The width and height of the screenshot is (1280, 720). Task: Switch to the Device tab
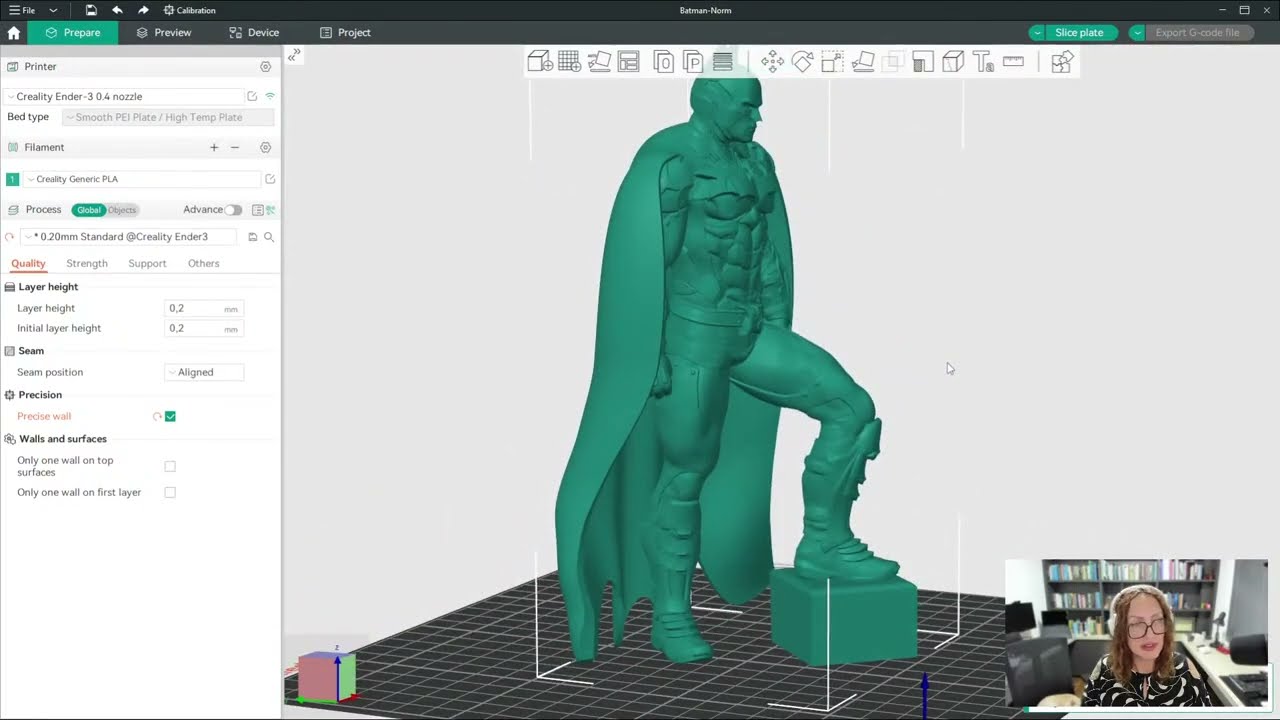pyautogui.click(x=254, y=32)
